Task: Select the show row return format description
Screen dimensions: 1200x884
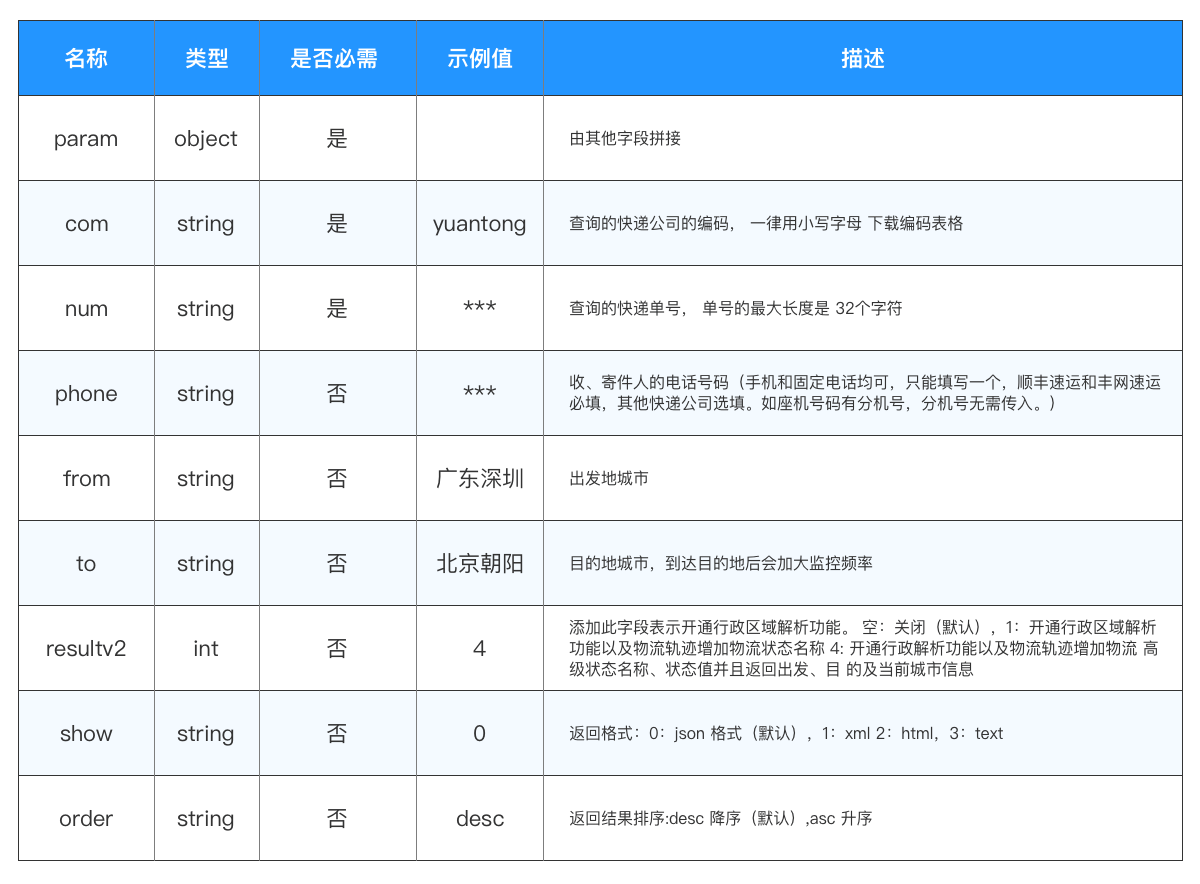Action: pyautogui.click(x=786, y=734)
